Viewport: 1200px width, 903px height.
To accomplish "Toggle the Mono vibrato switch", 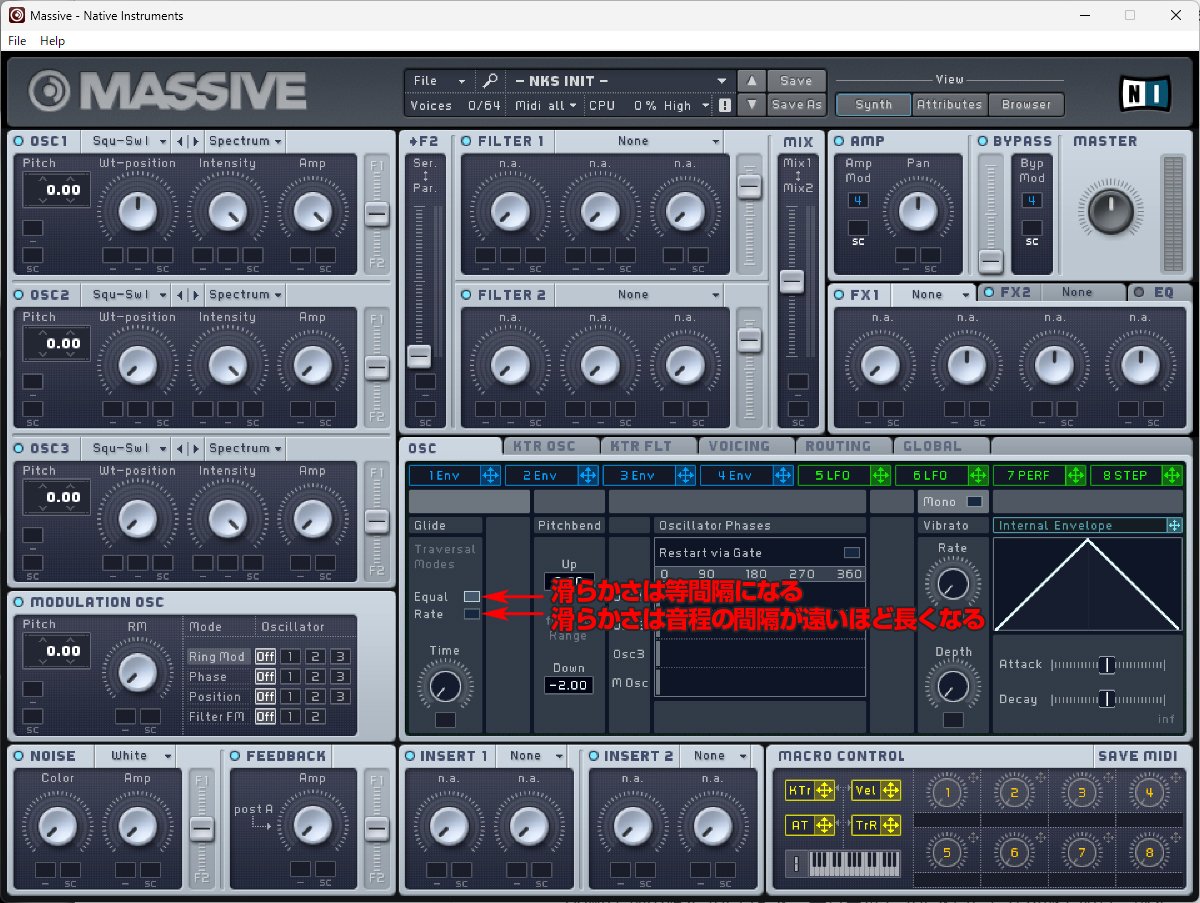I will pos(974,502).
